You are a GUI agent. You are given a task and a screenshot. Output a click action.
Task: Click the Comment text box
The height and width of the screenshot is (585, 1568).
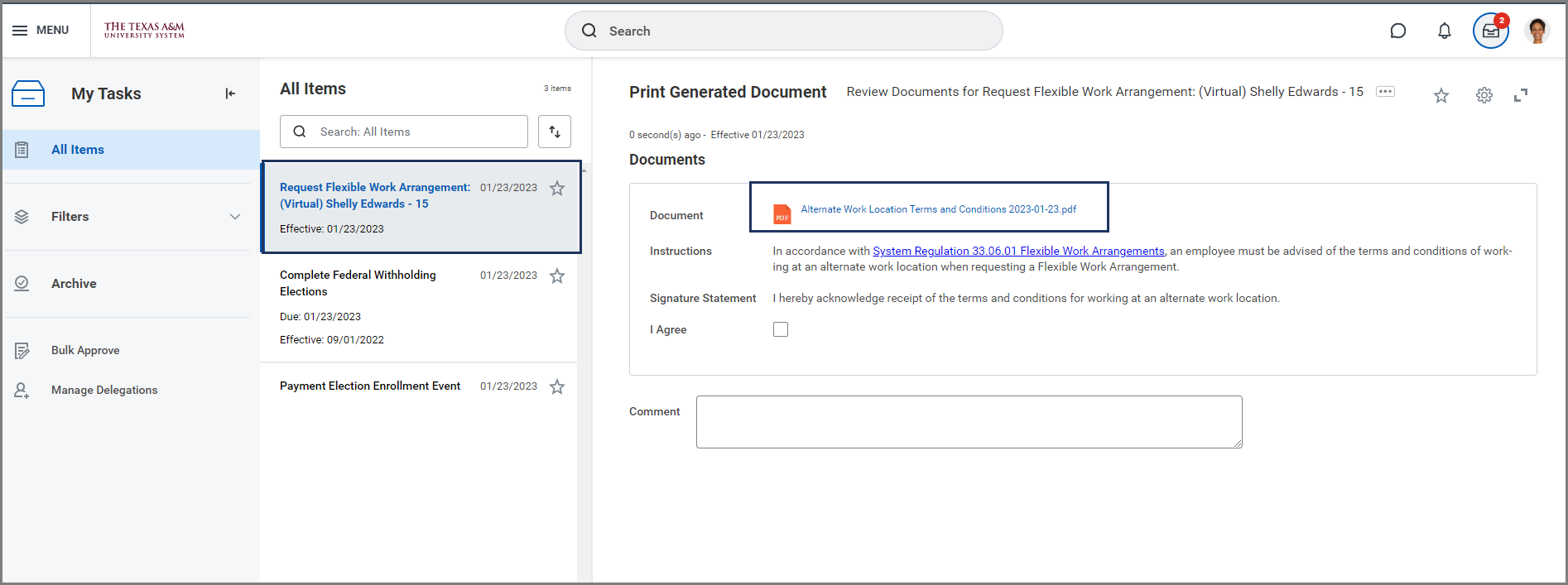(969, 422)
